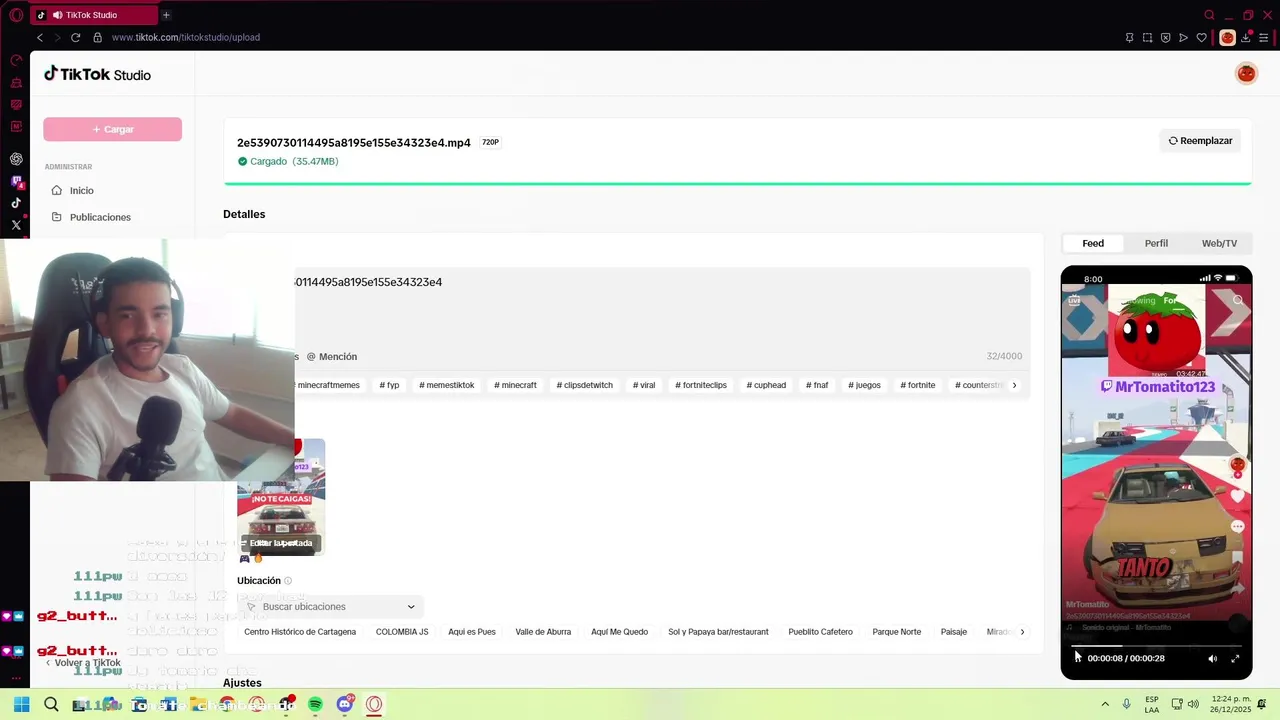The width and height of the screenshot is (1280, 720).
Task: Show hidden system tray icons
Action: pyautogui.click(x=1105, y=704)
